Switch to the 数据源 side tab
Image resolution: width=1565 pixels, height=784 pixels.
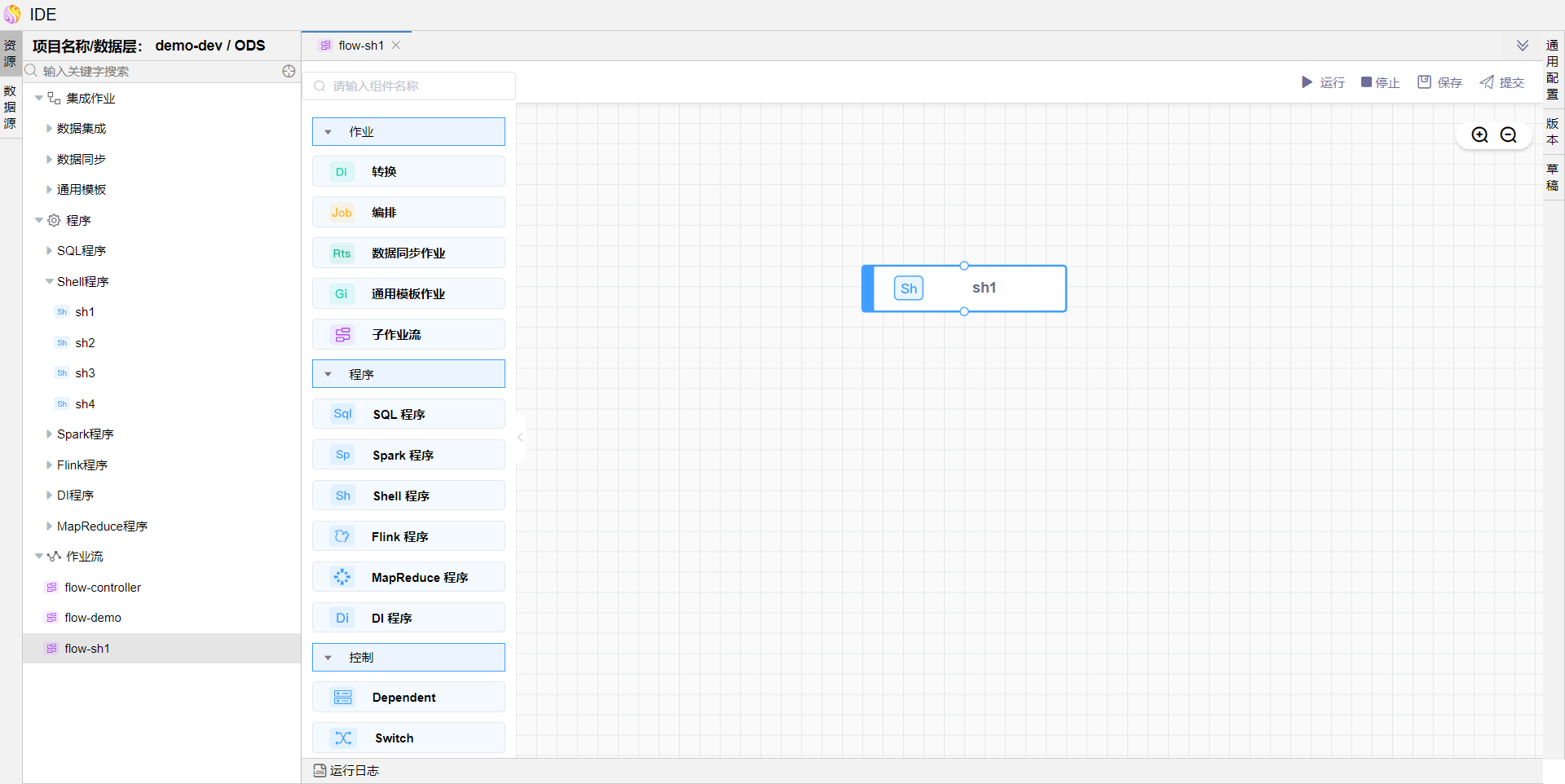[x=10, y=107]
